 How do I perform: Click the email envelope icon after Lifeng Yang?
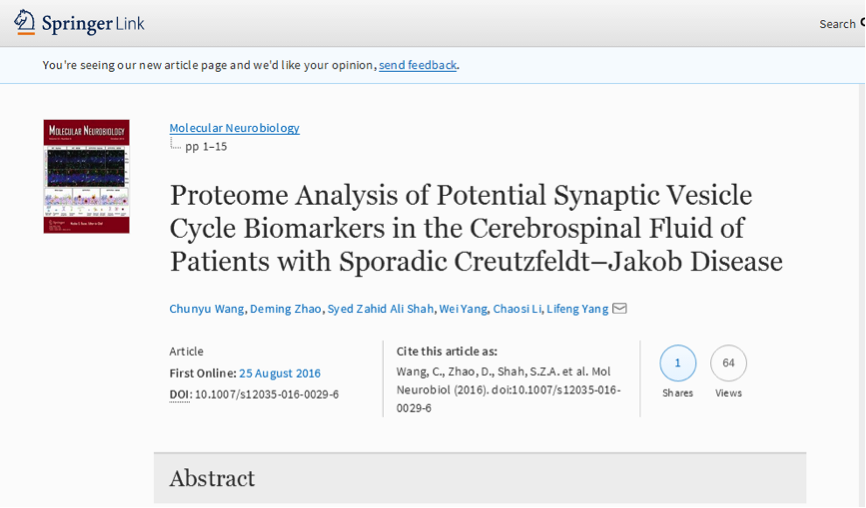(620, 308)
